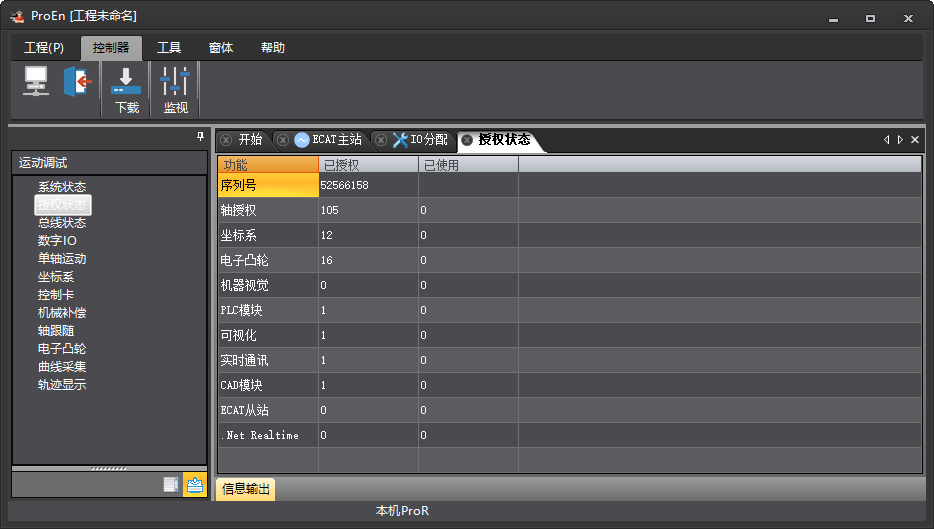Select 授权状态 in the tree

coord(62,205)
